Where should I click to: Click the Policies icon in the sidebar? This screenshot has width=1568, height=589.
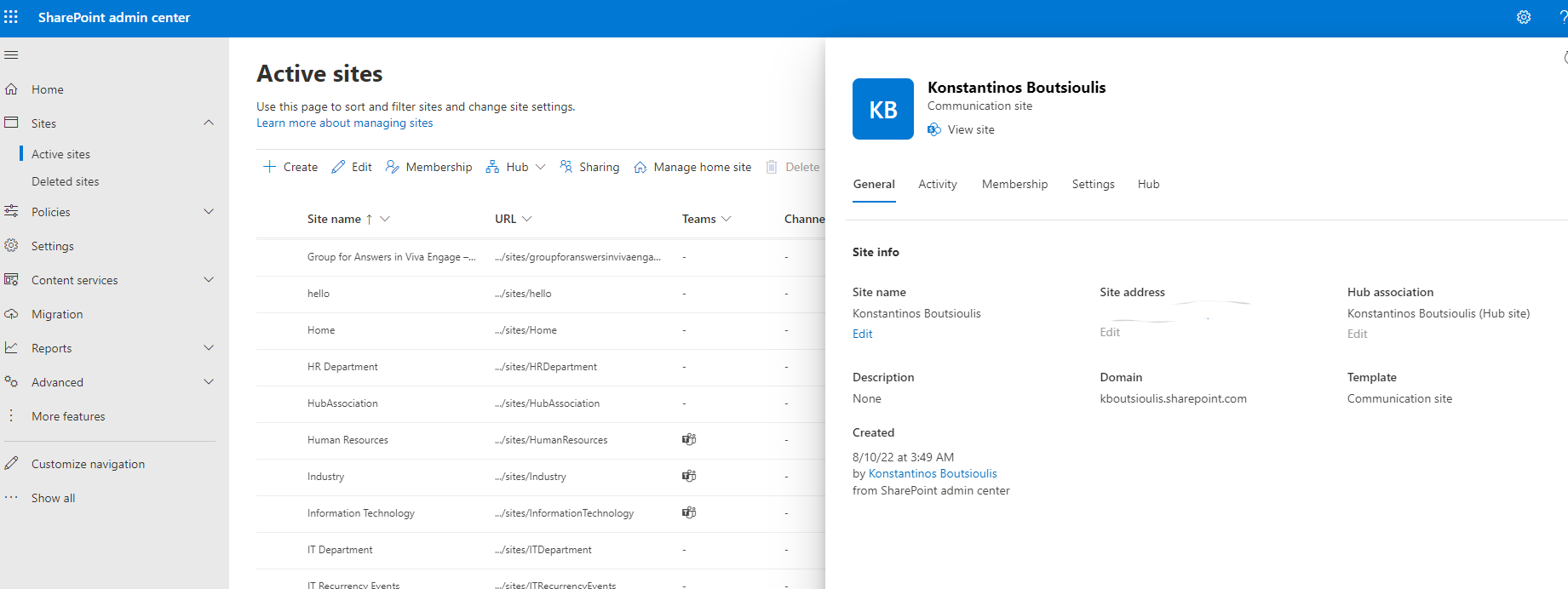[11, 211]
